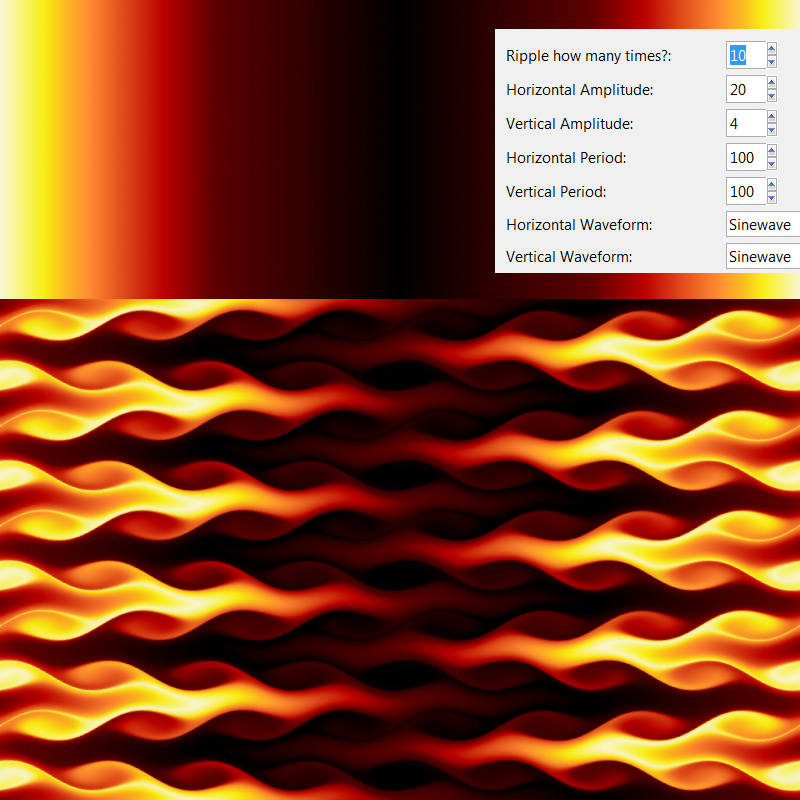Increase the Horizontal Amplitude value

(771, 83)
